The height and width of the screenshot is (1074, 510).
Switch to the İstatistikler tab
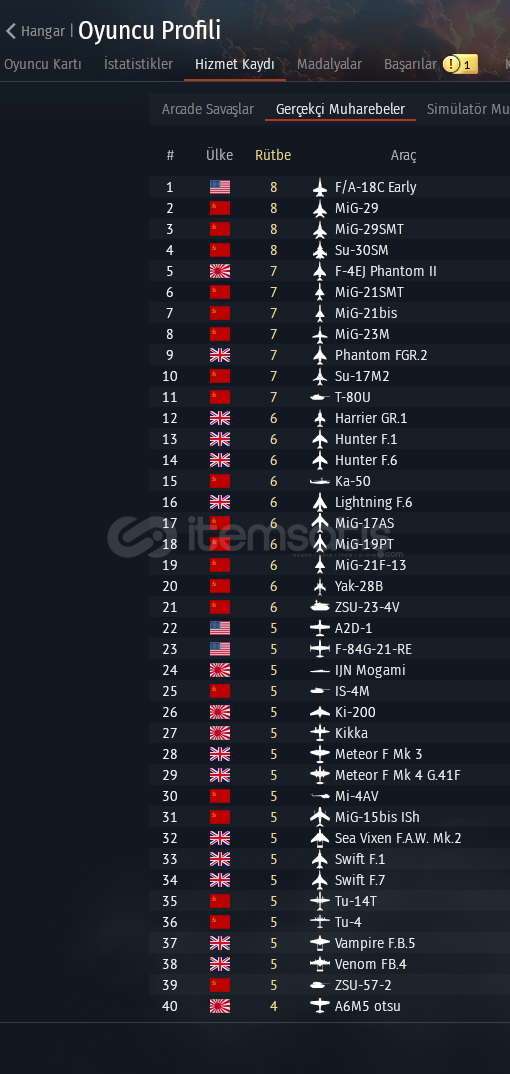(x=138, y=64)
